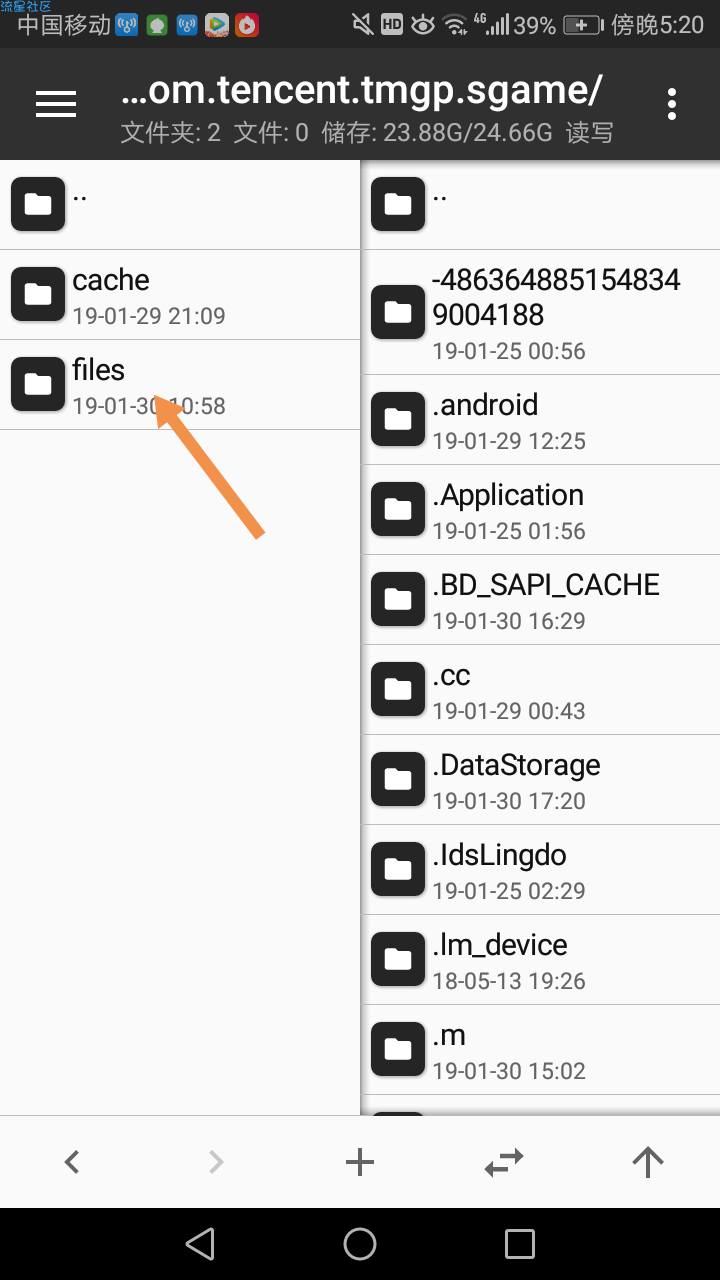Image resolution: width=720 pixels, height=1280 pixels.
Task: Tap the up arrow to go up
Action: pos(648,1162)
